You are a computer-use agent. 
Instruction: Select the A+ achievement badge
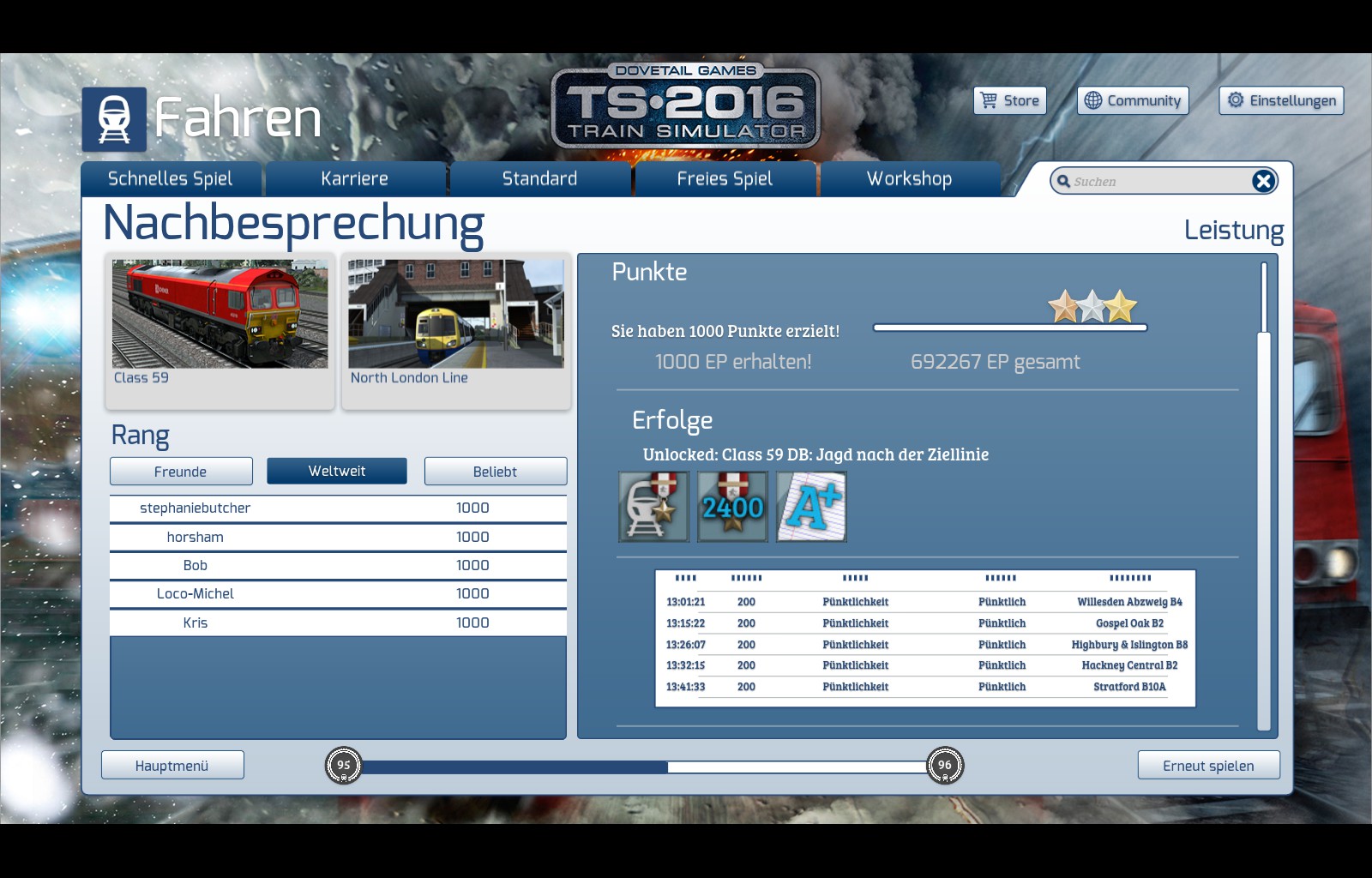(811, 507)
